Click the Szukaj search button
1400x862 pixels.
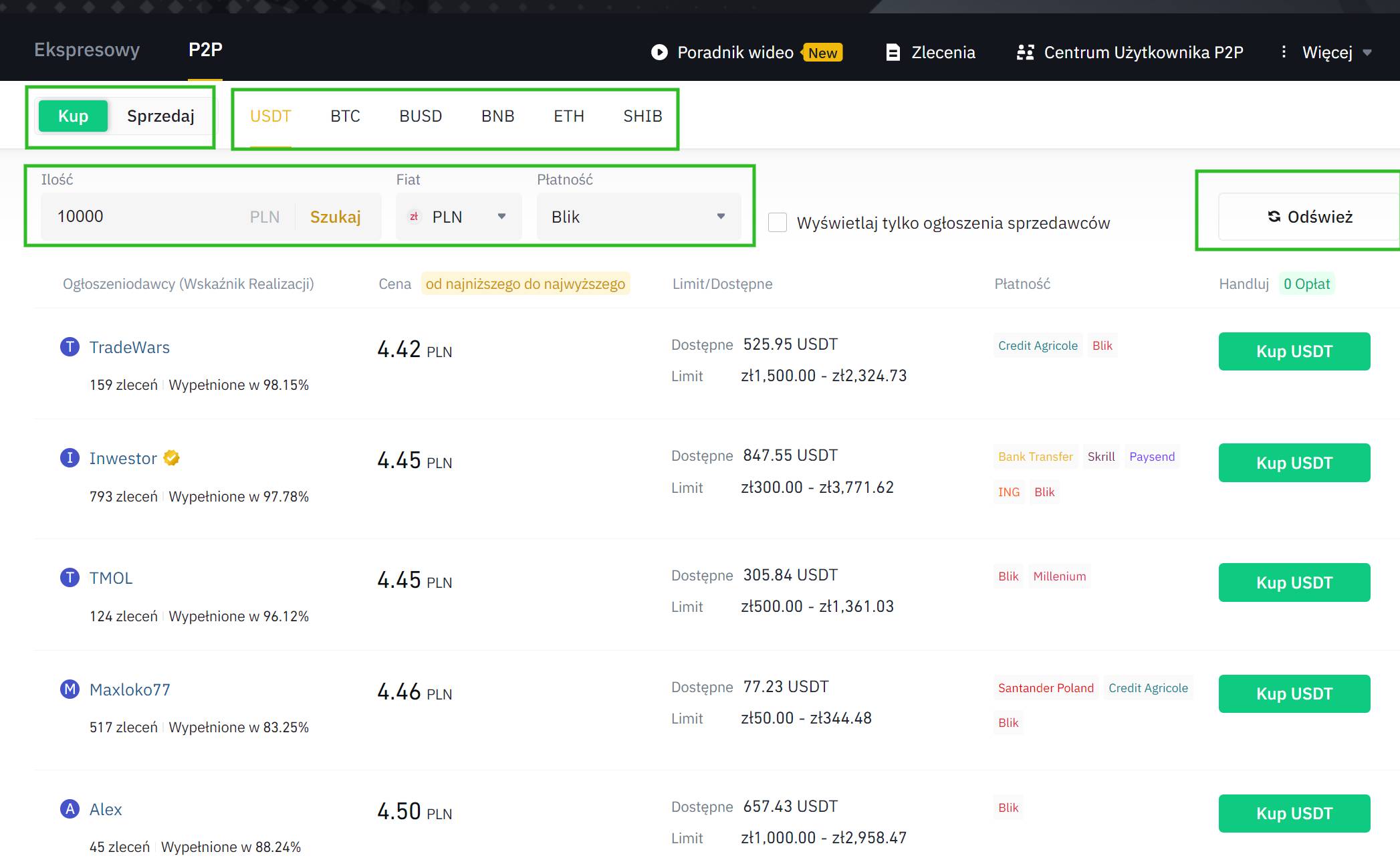[x=336, y=217]
